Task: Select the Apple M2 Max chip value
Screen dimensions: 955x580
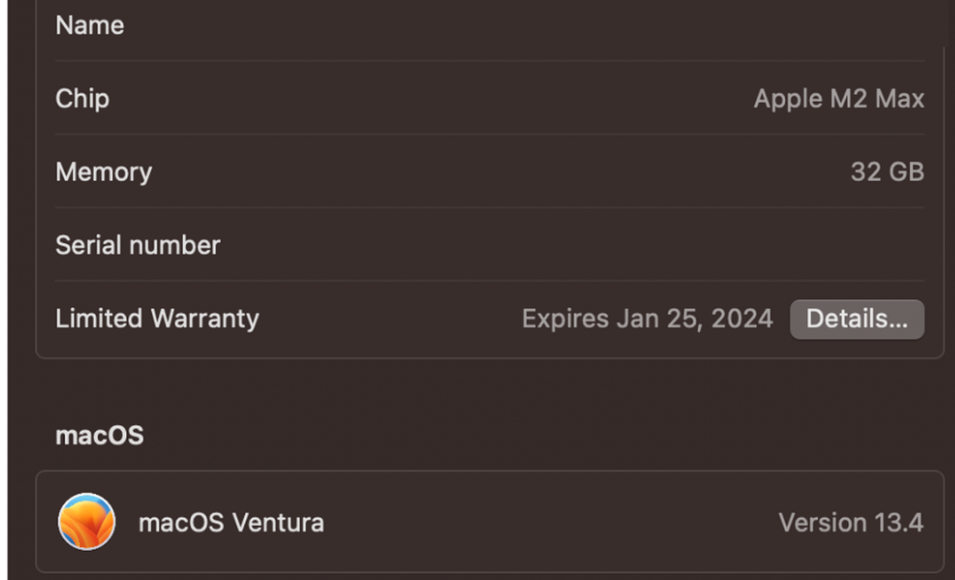Action: (x=838, y=98)
